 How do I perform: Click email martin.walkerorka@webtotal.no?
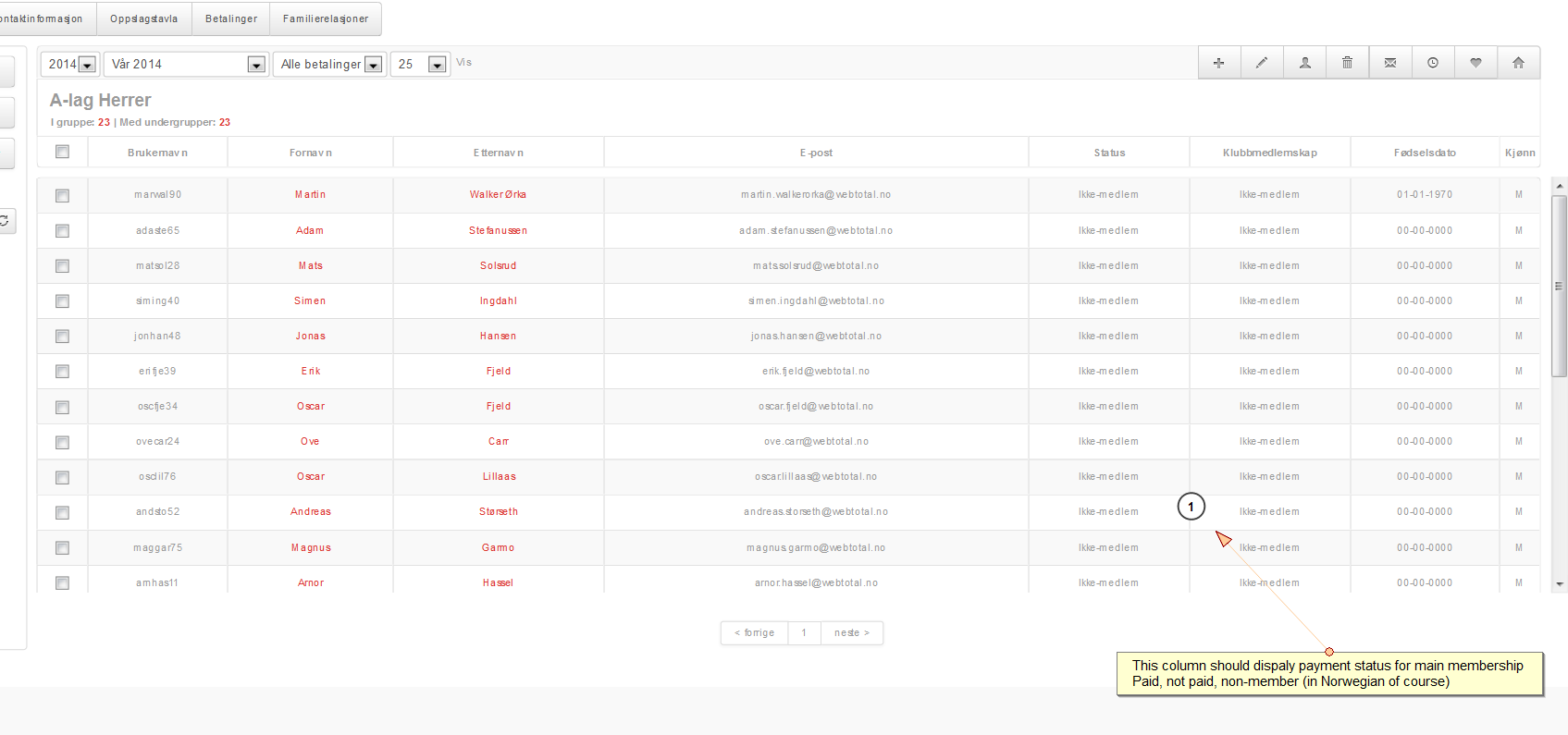pyautogui.click(x=816, y=195)
